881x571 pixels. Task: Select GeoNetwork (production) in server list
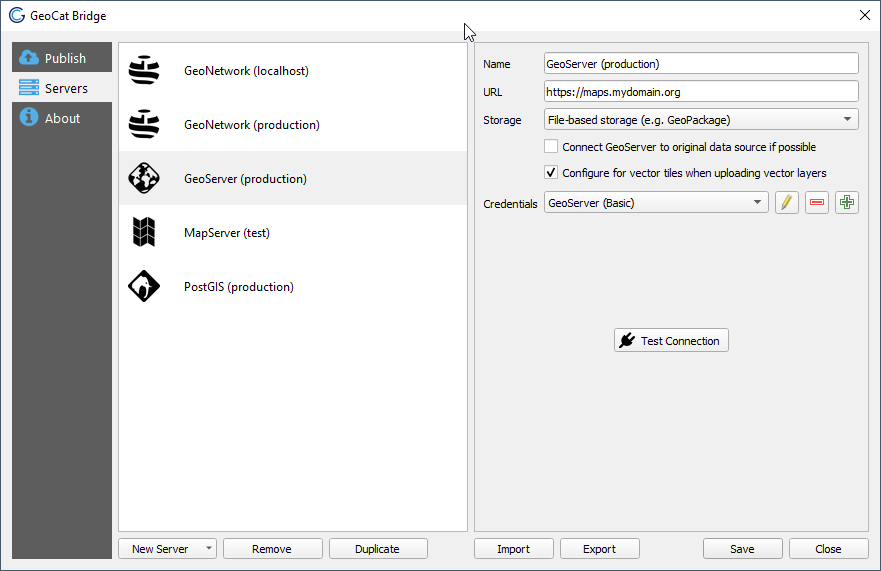point(252,125)
